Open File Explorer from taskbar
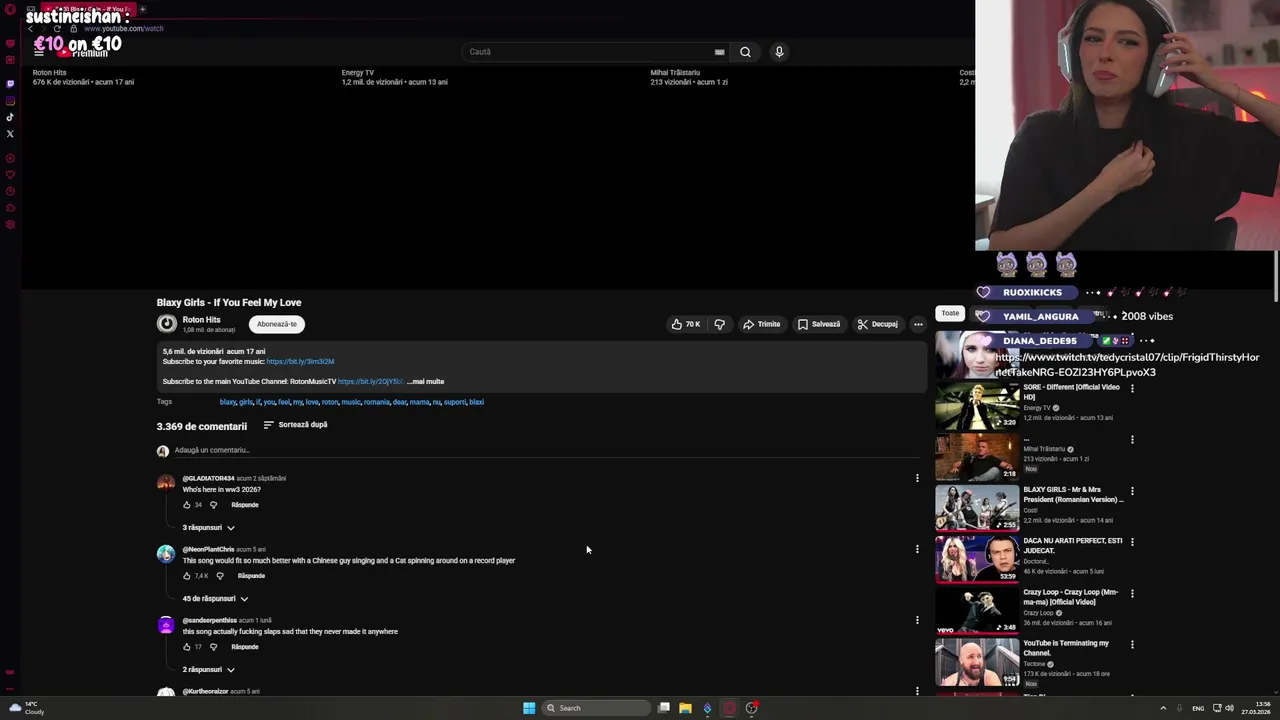Screen dimensions: 1280x720 tap(685, 708)
